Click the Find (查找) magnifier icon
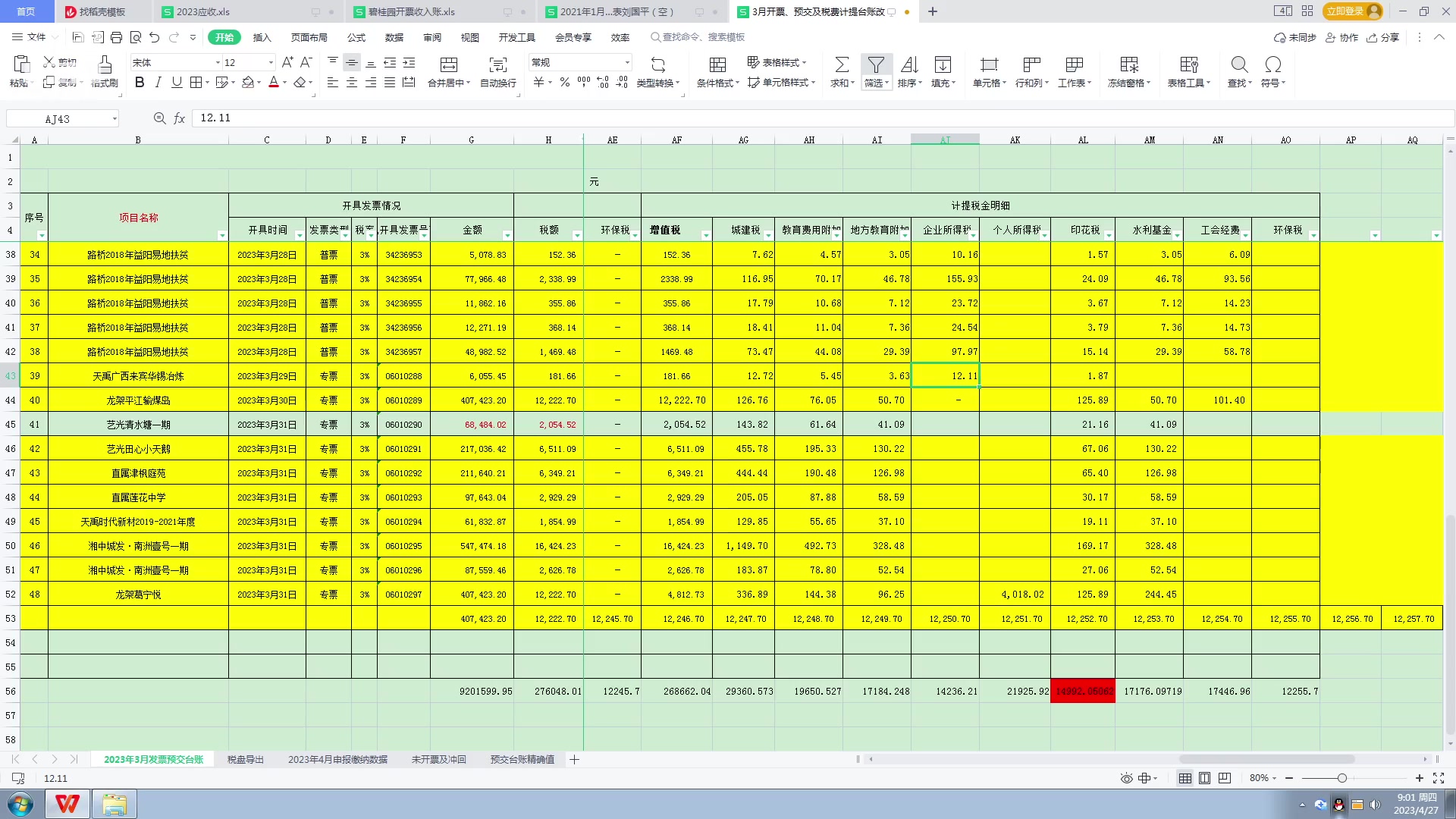 (1239, 64)
